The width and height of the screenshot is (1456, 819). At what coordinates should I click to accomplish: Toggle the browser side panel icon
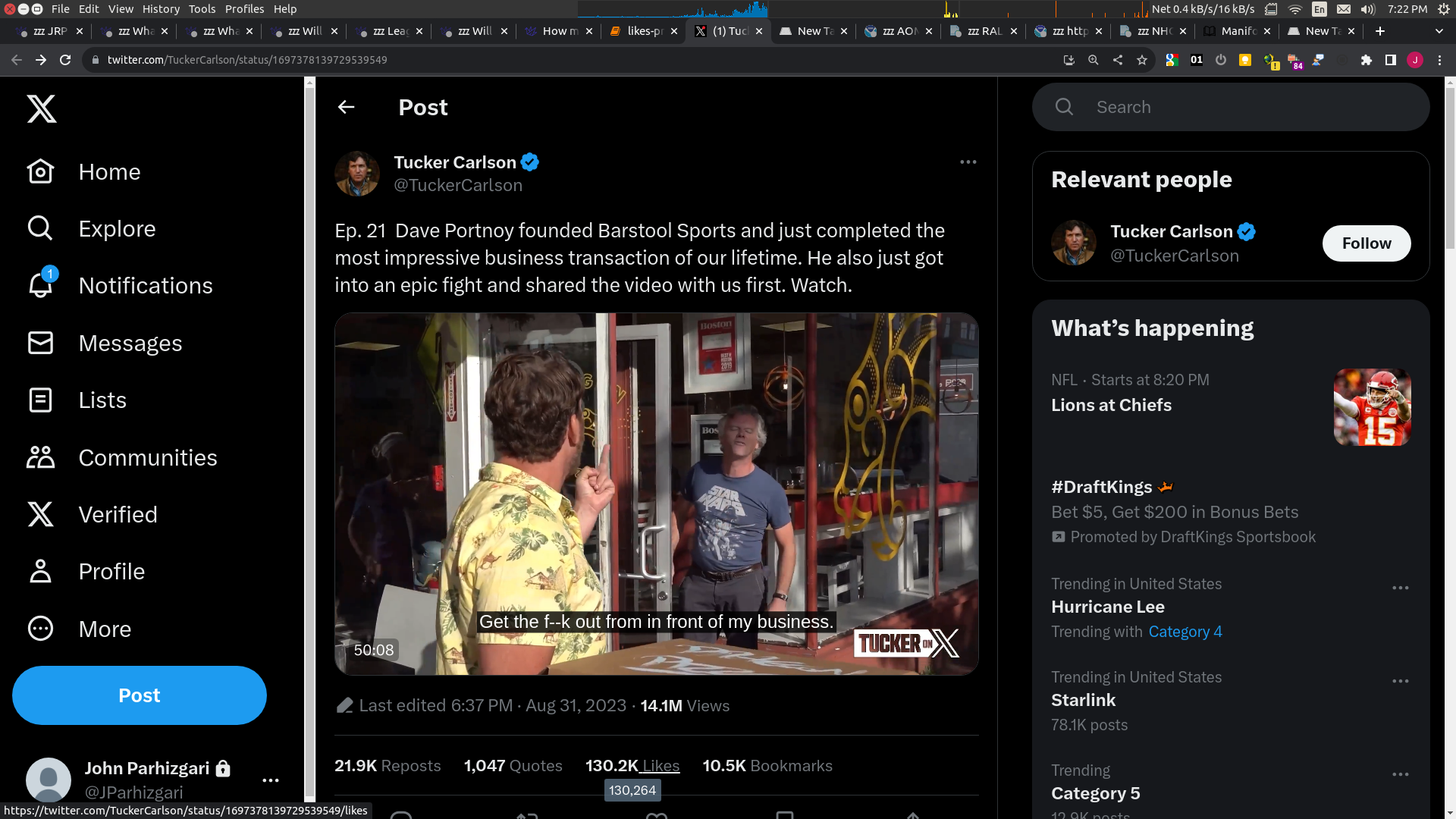(x=1391, y=60)
